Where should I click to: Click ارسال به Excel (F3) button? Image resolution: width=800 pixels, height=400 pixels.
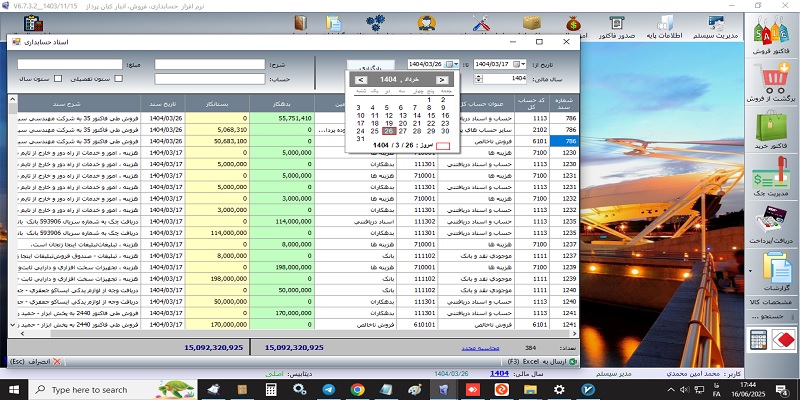542,361
